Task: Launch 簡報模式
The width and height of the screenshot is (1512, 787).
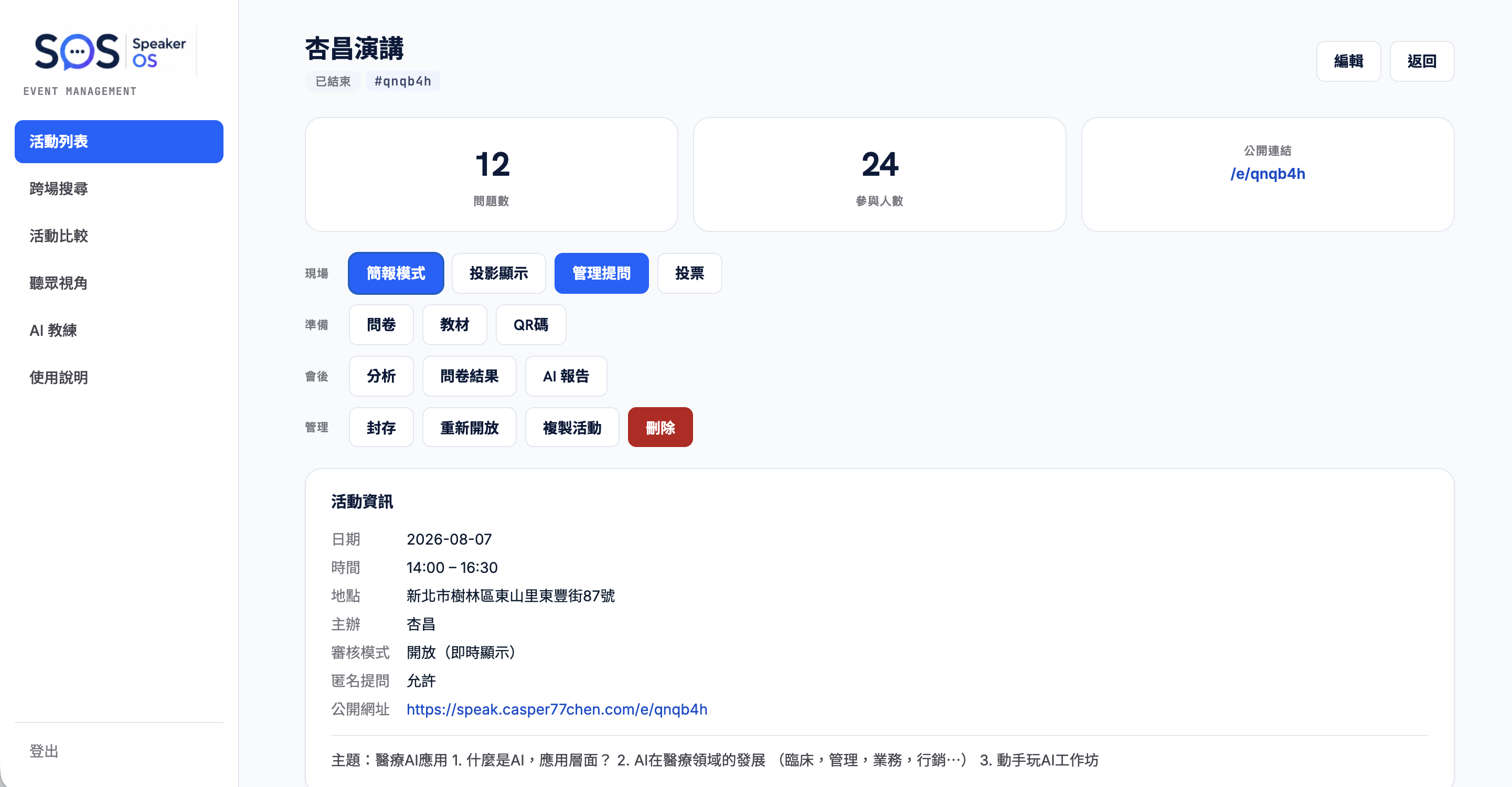Action: (x=396, y=273)
